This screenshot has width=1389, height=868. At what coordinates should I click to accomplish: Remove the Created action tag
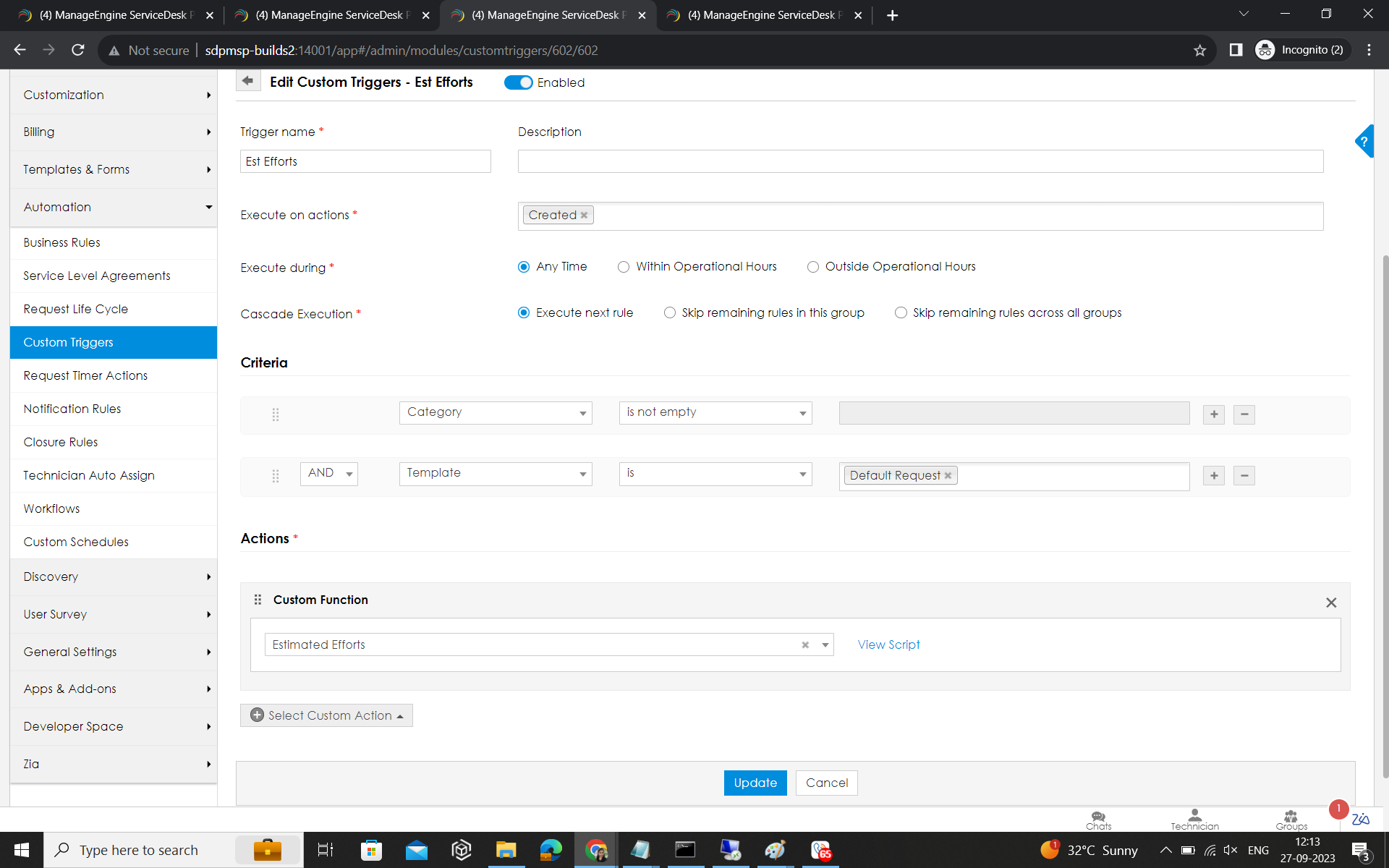point(584,216)
